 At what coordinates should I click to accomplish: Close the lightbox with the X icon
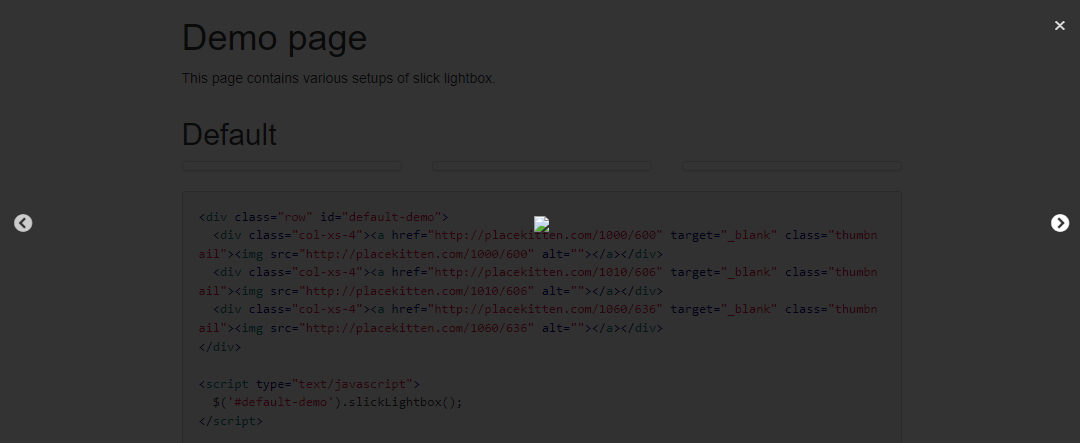pos(1059,25)
